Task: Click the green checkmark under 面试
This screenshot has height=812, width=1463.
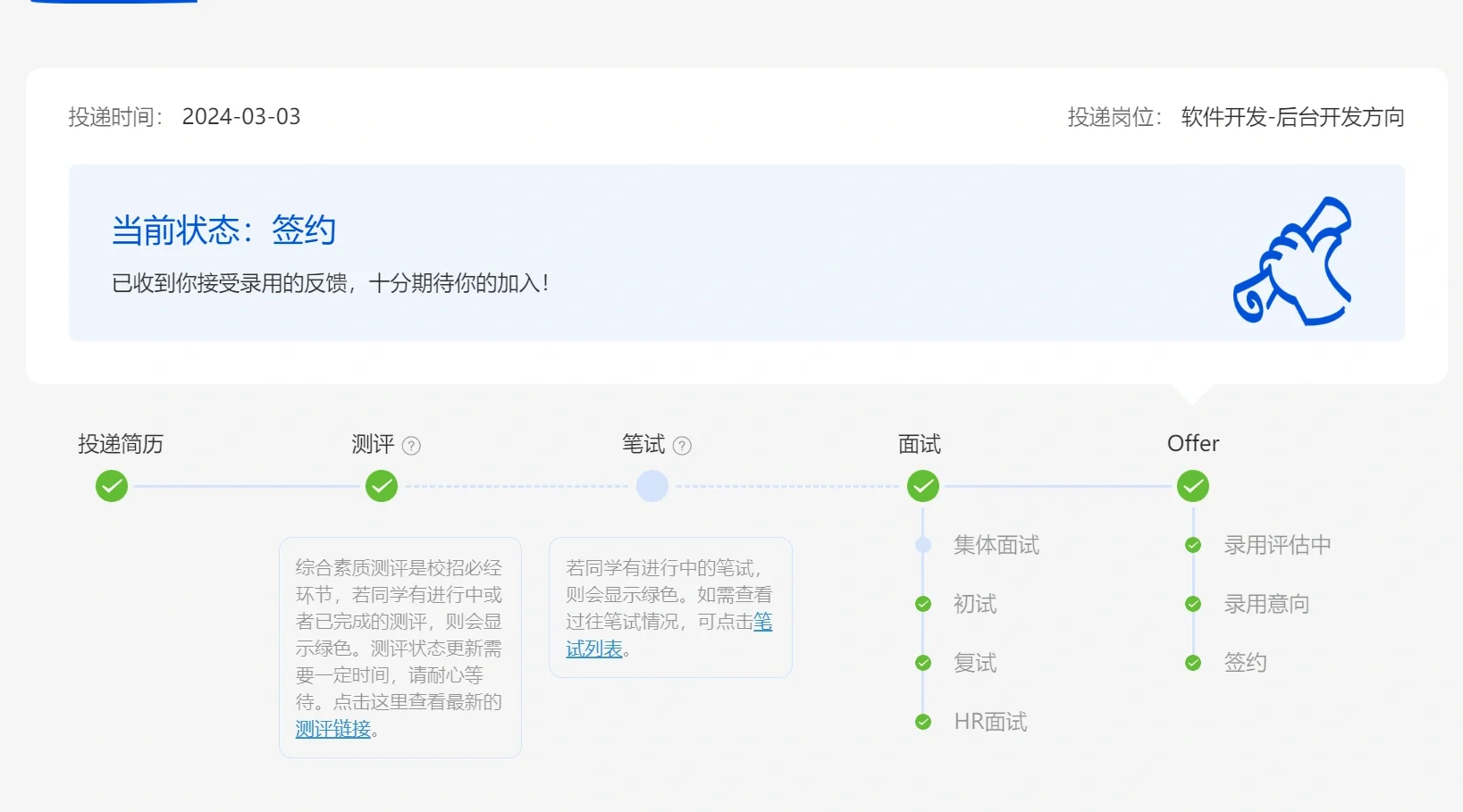Action: (923, 487)
